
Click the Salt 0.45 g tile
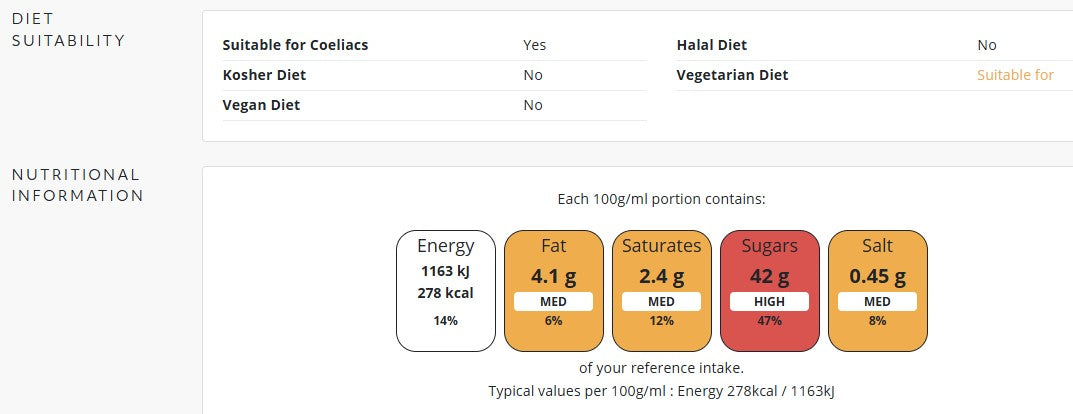[878, 291]
